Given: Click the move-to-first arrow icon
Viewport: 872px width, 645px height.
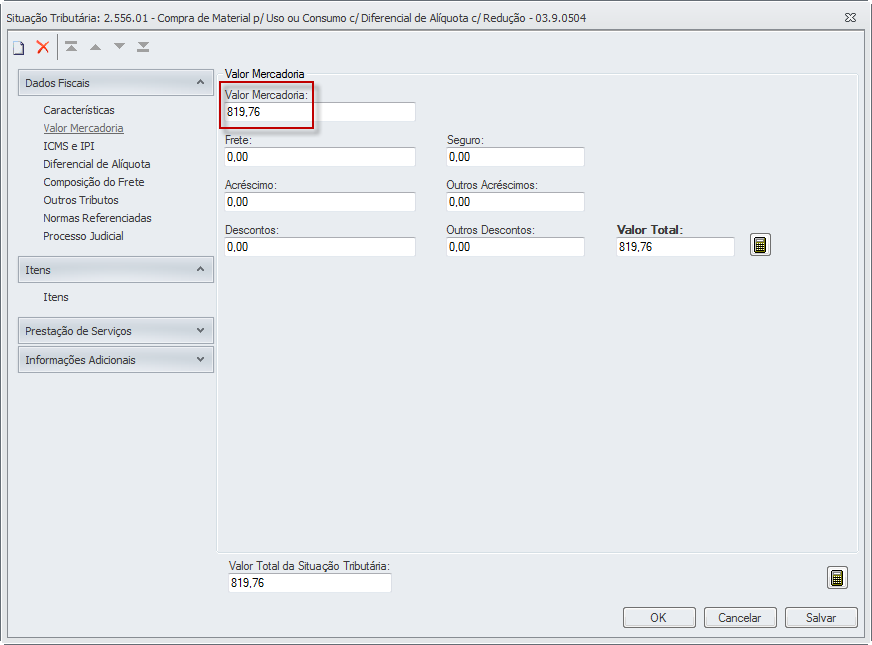Looking at the screenshot, I should 71,47.
